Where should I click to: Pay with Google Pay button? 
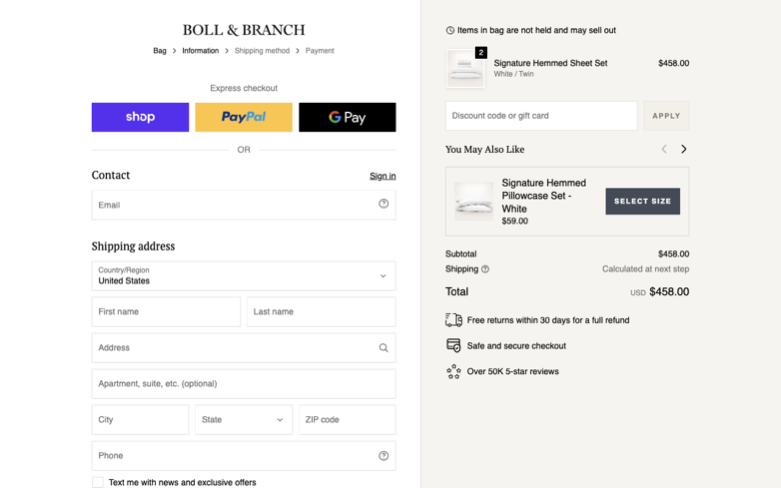[347, 117]
